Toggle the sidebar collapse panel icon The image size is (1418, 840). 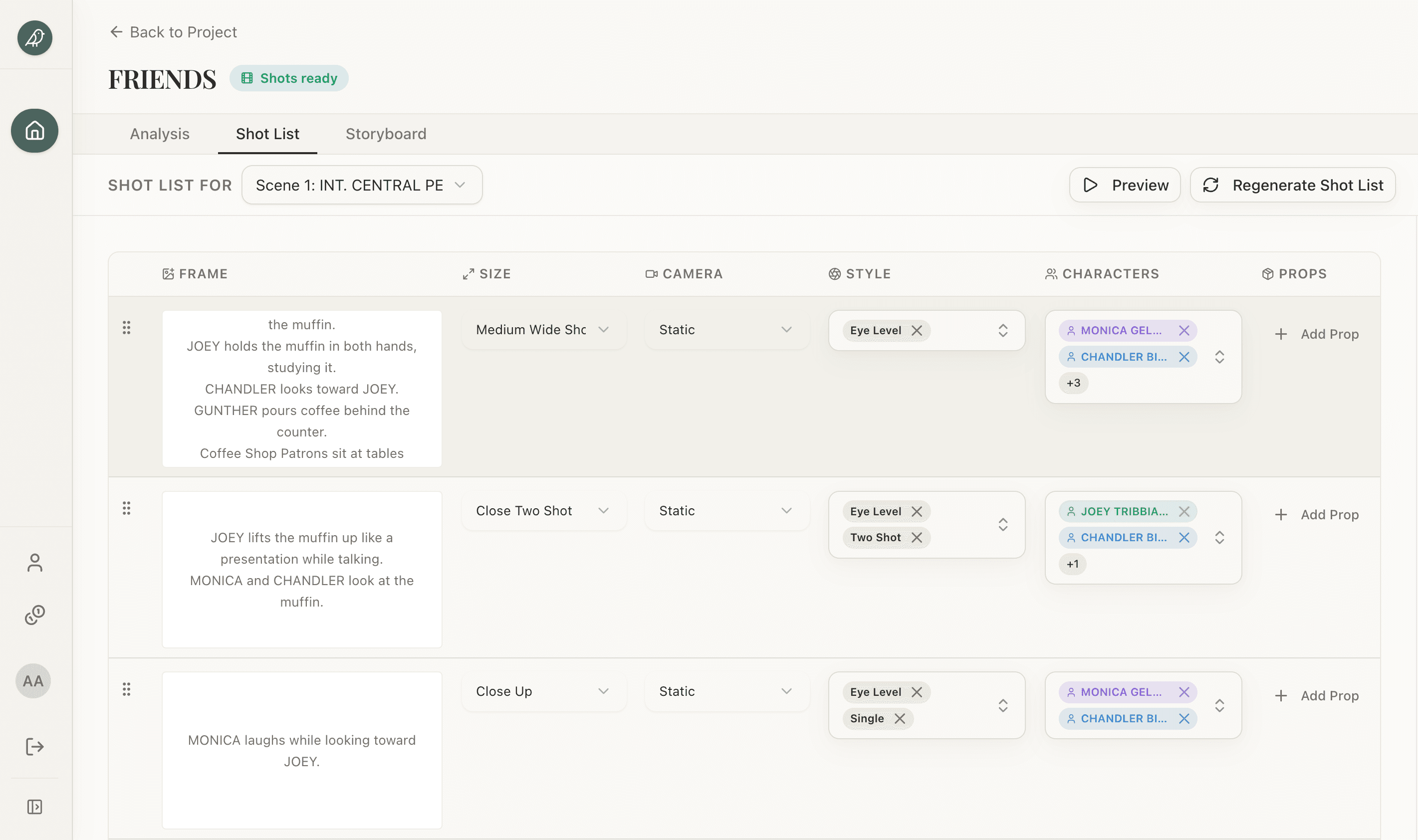34,807
